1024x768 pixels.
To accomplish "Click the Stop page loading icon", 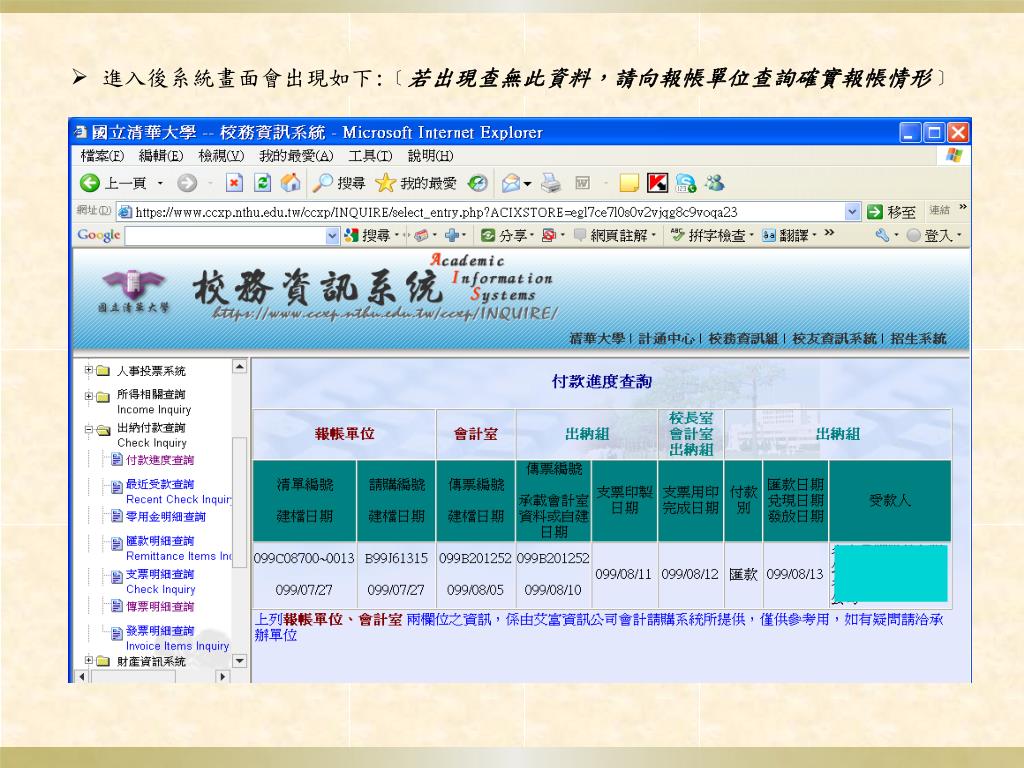I will point(234,183).
